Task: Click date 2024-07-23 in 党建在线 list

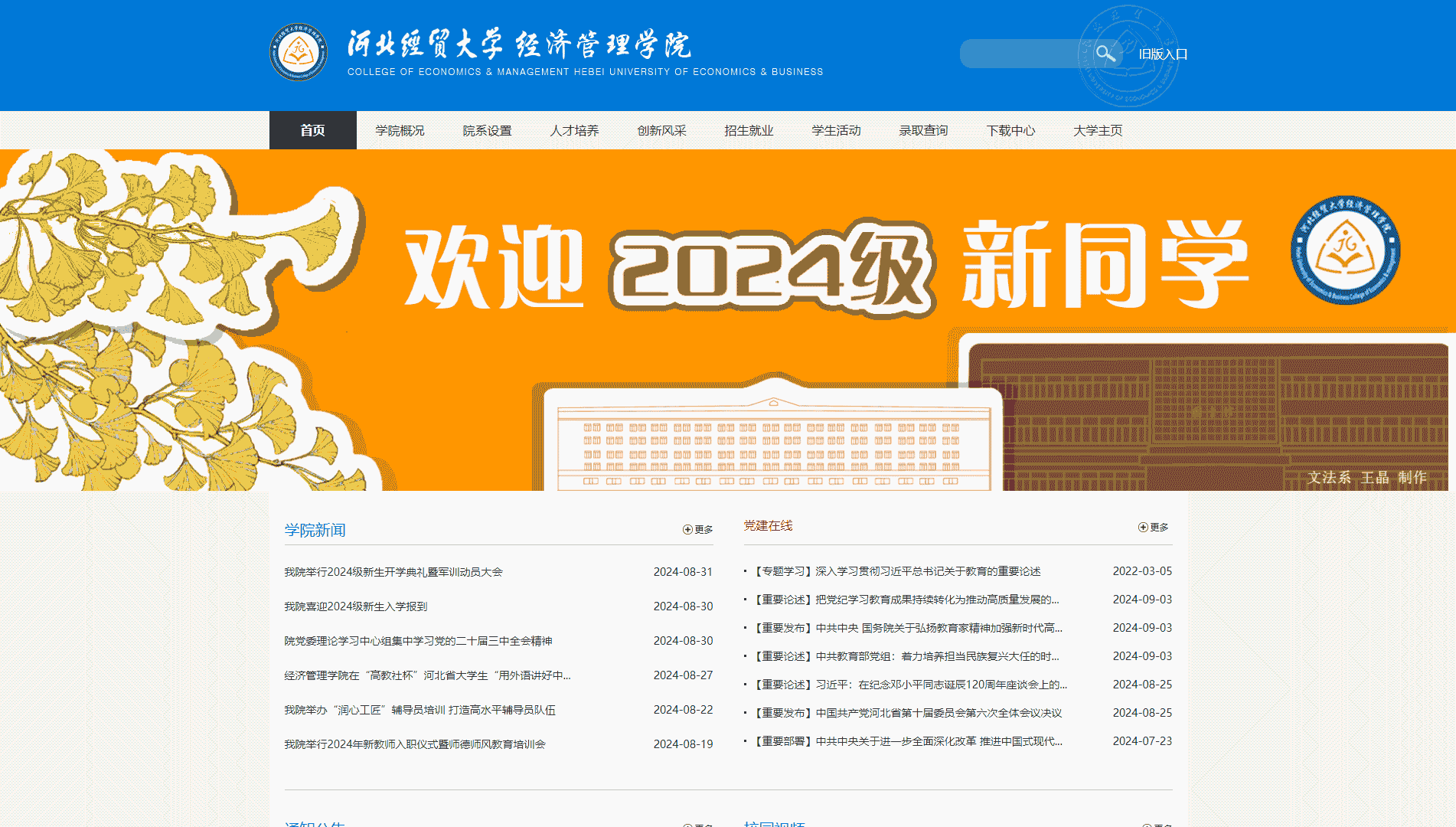Action: coord(1142,741)
